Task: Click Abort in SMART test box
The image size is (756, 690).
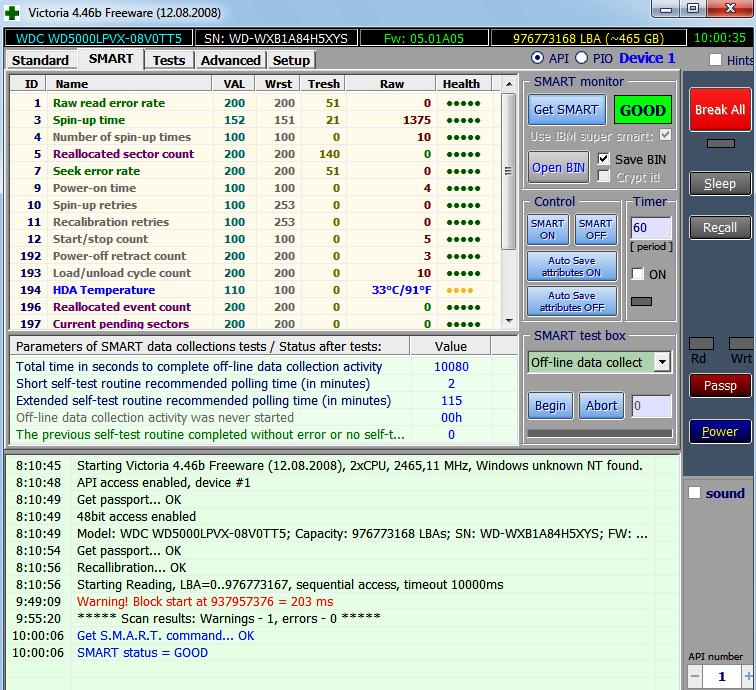Action: pos(601,406)
